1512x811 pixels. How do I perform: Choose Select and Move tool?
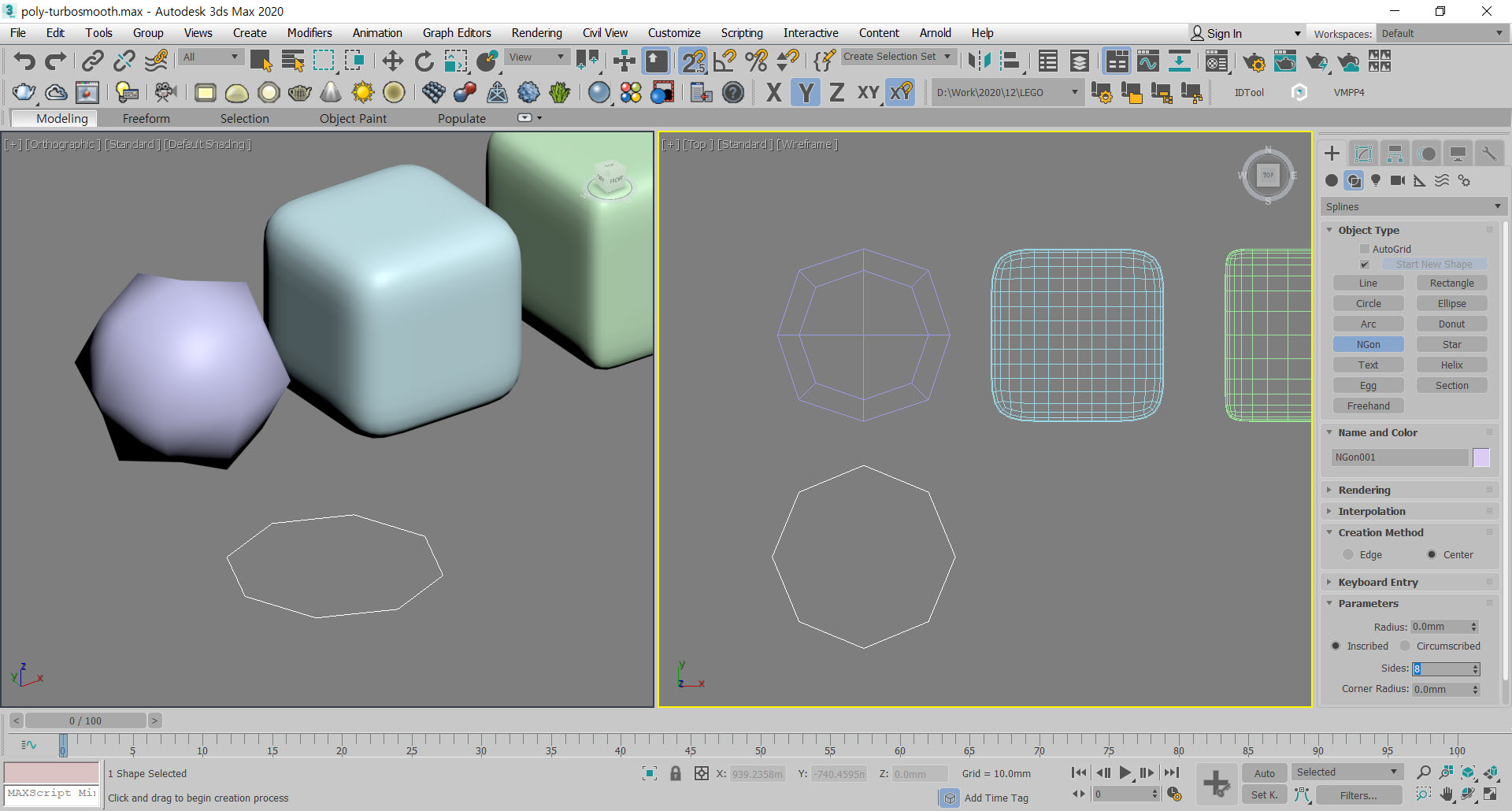[392, 61]
